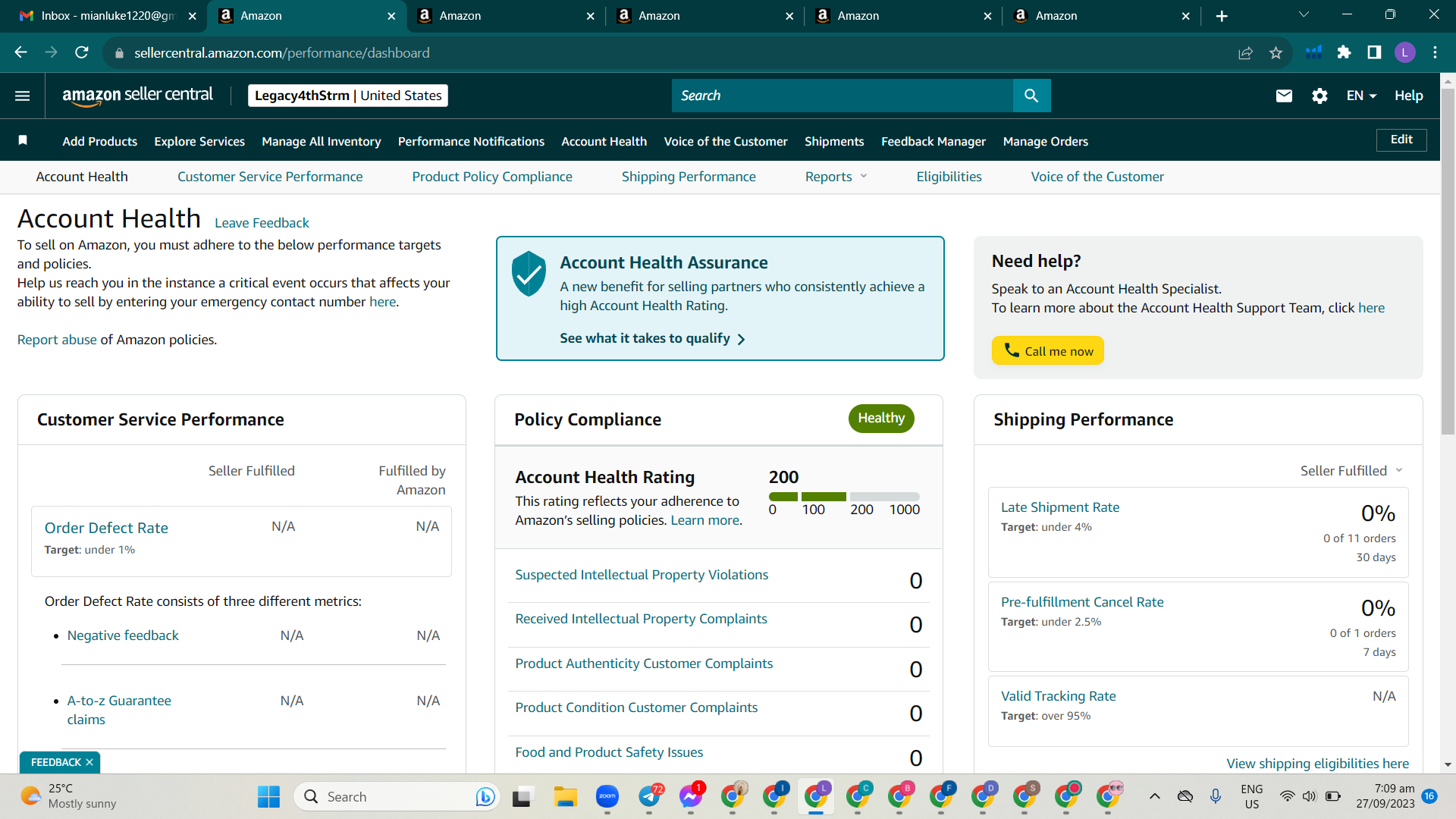This screenshot has height=819, width=1456.
Task: Click the page vertical scrollbar
Action: point(1448,262)
